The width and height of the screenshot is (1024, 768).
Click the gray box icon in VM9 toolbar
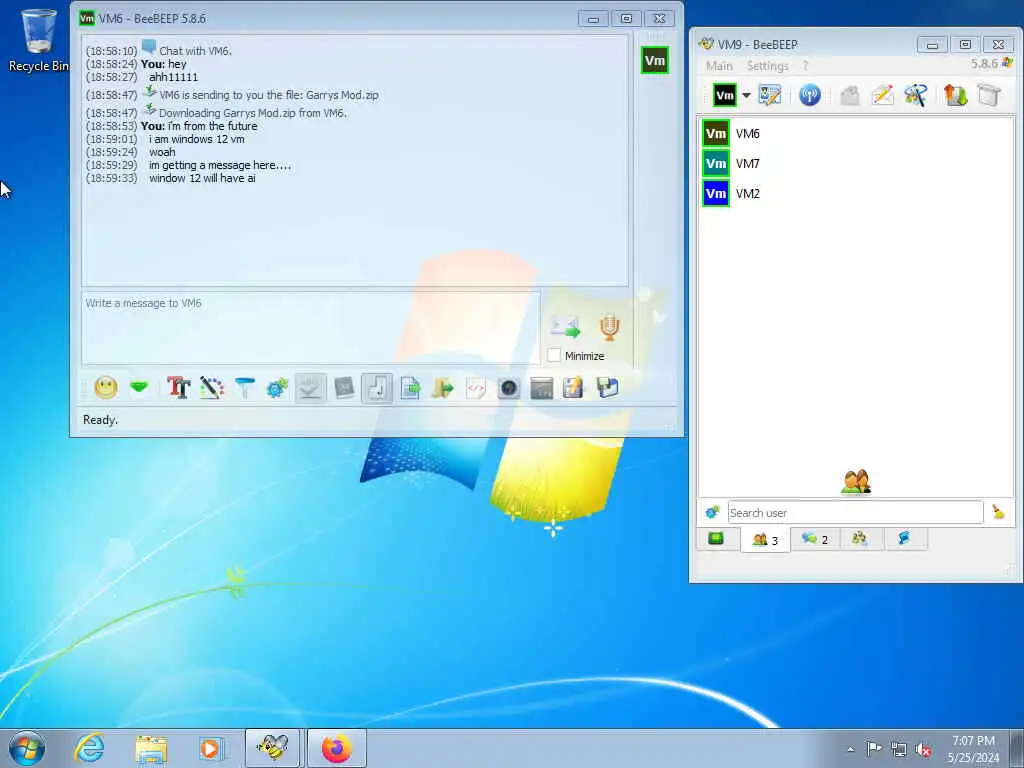[x=989, y=95]
